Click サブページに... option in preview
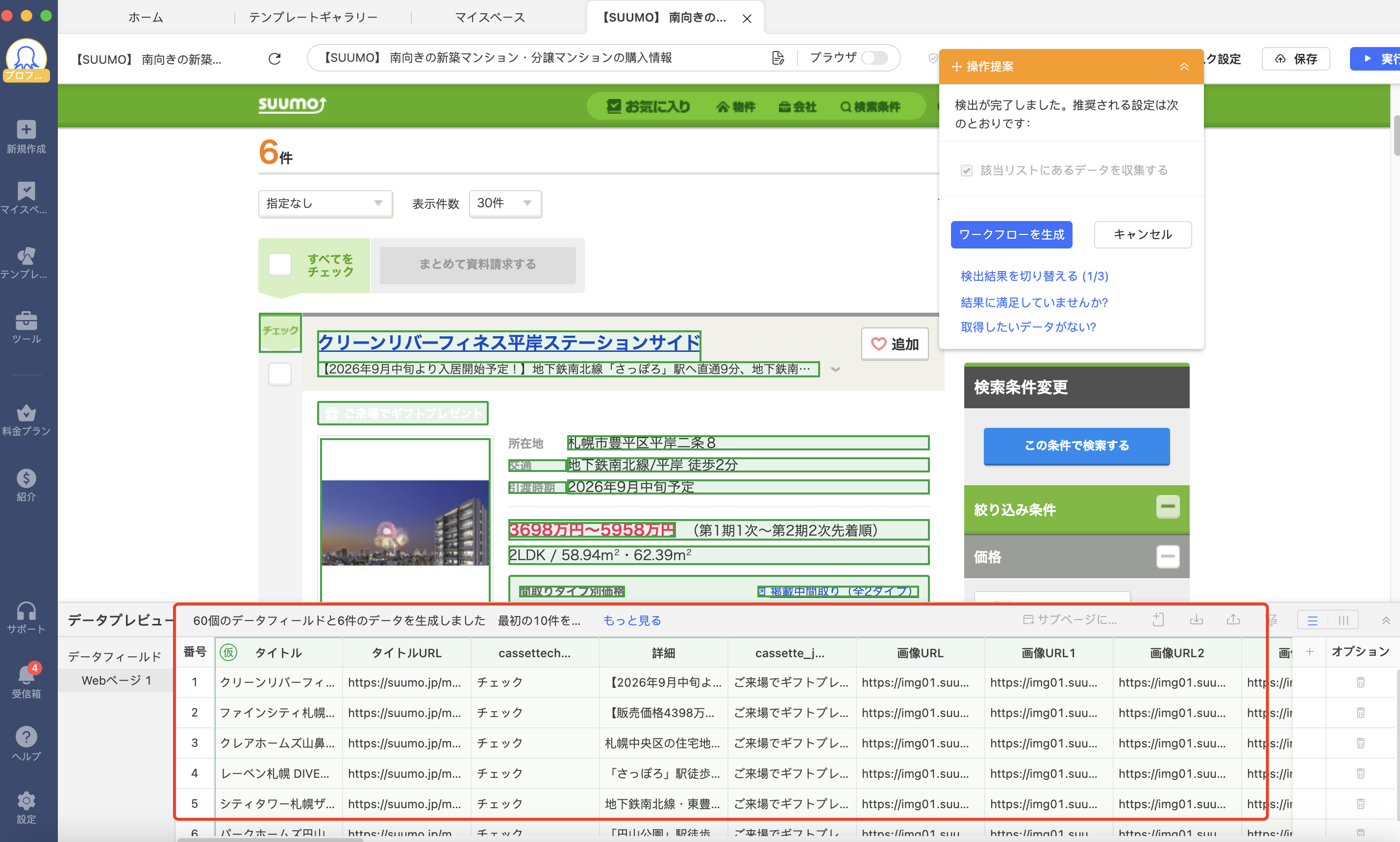 coord(1070,619)
